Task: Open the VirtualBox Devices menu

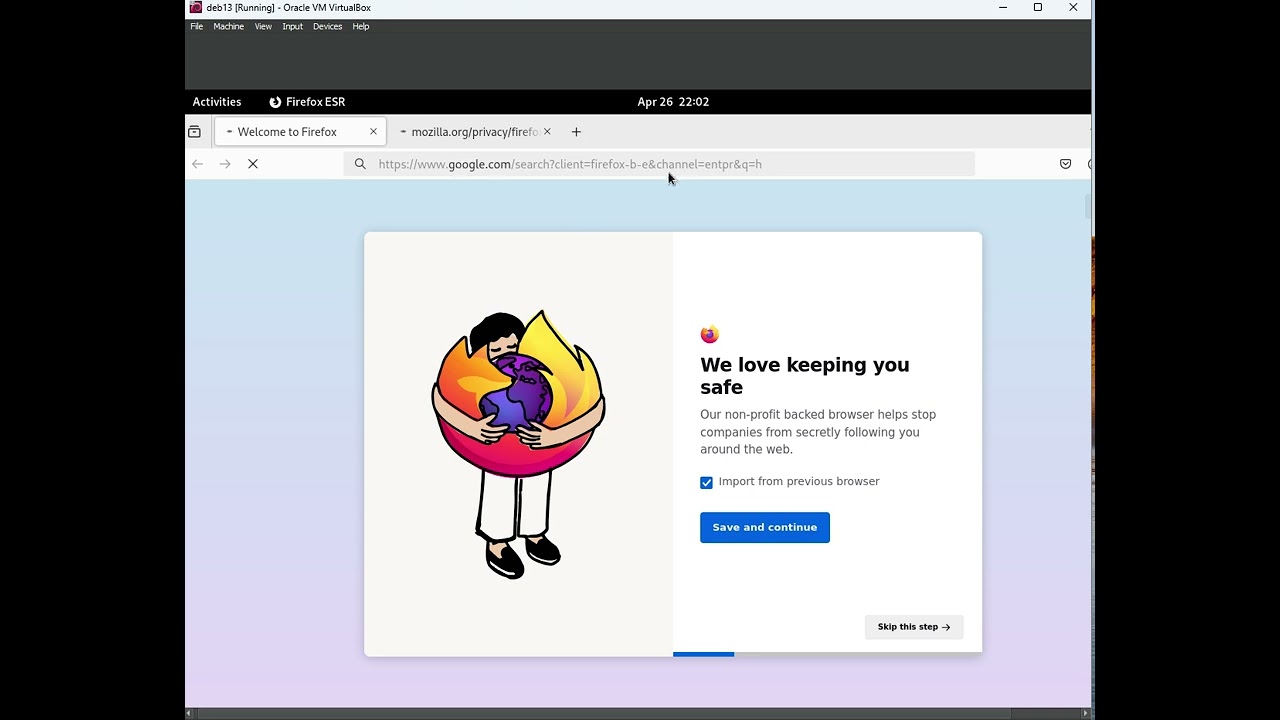Action: coord(327,27)
